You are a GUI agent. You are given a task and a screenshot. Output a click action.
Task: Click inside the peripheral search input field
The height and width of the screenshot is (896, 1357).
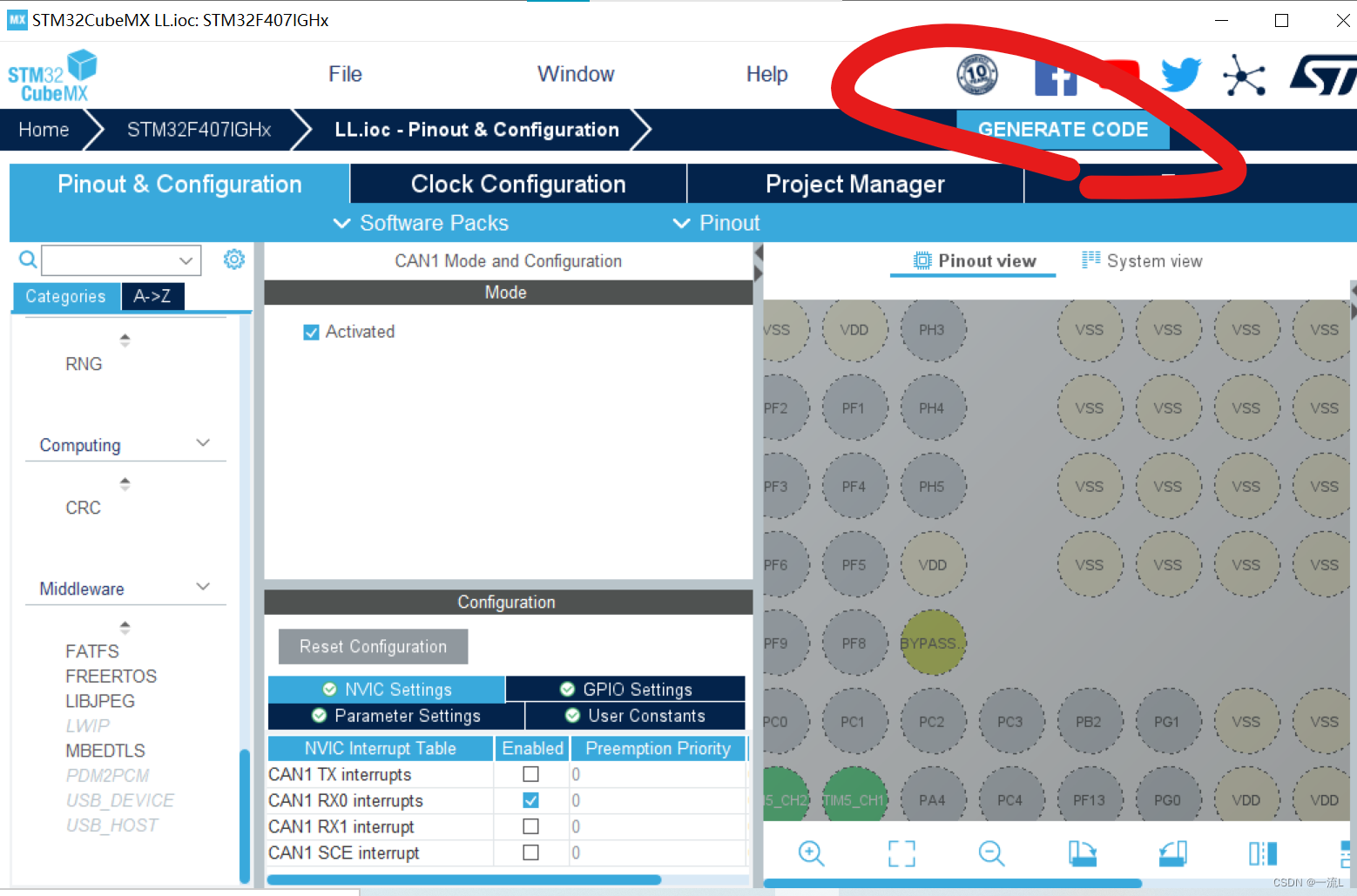pos(110,260)
